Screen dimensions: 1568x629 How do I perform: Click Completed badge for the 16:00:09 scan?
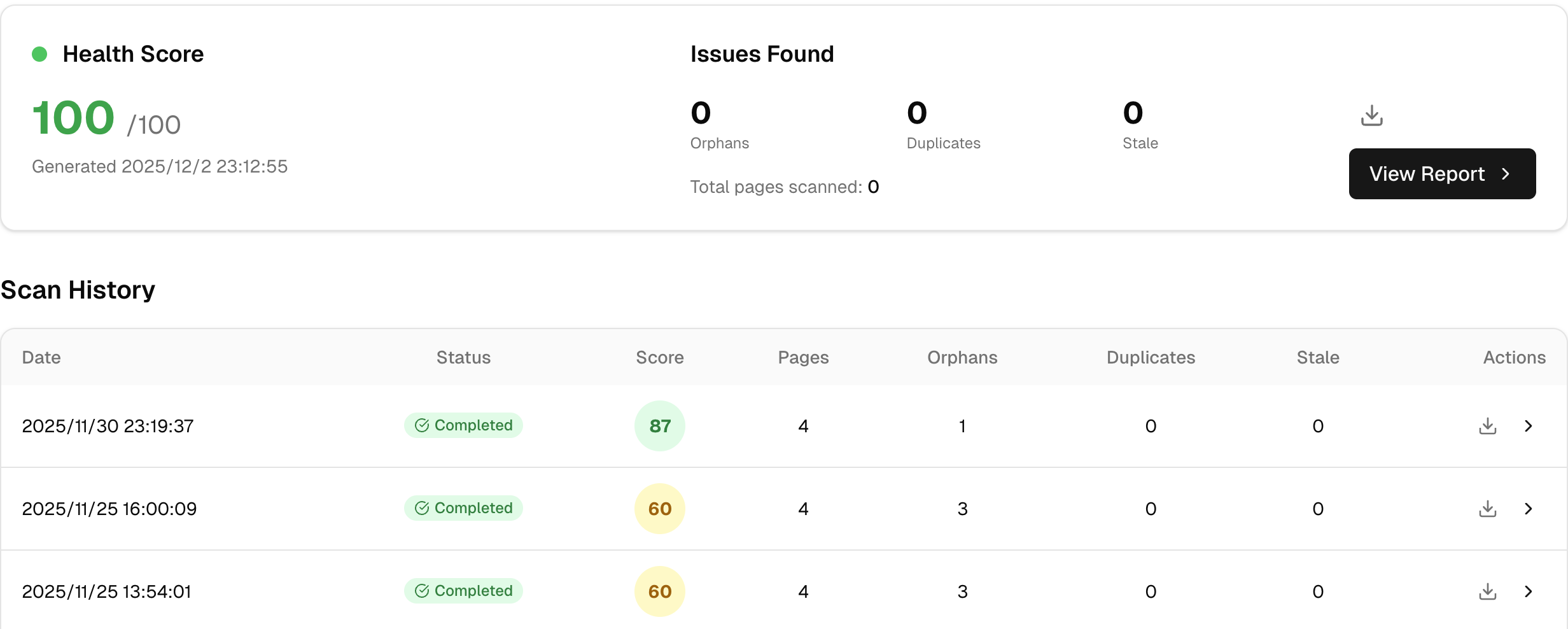tap(463, 508)
